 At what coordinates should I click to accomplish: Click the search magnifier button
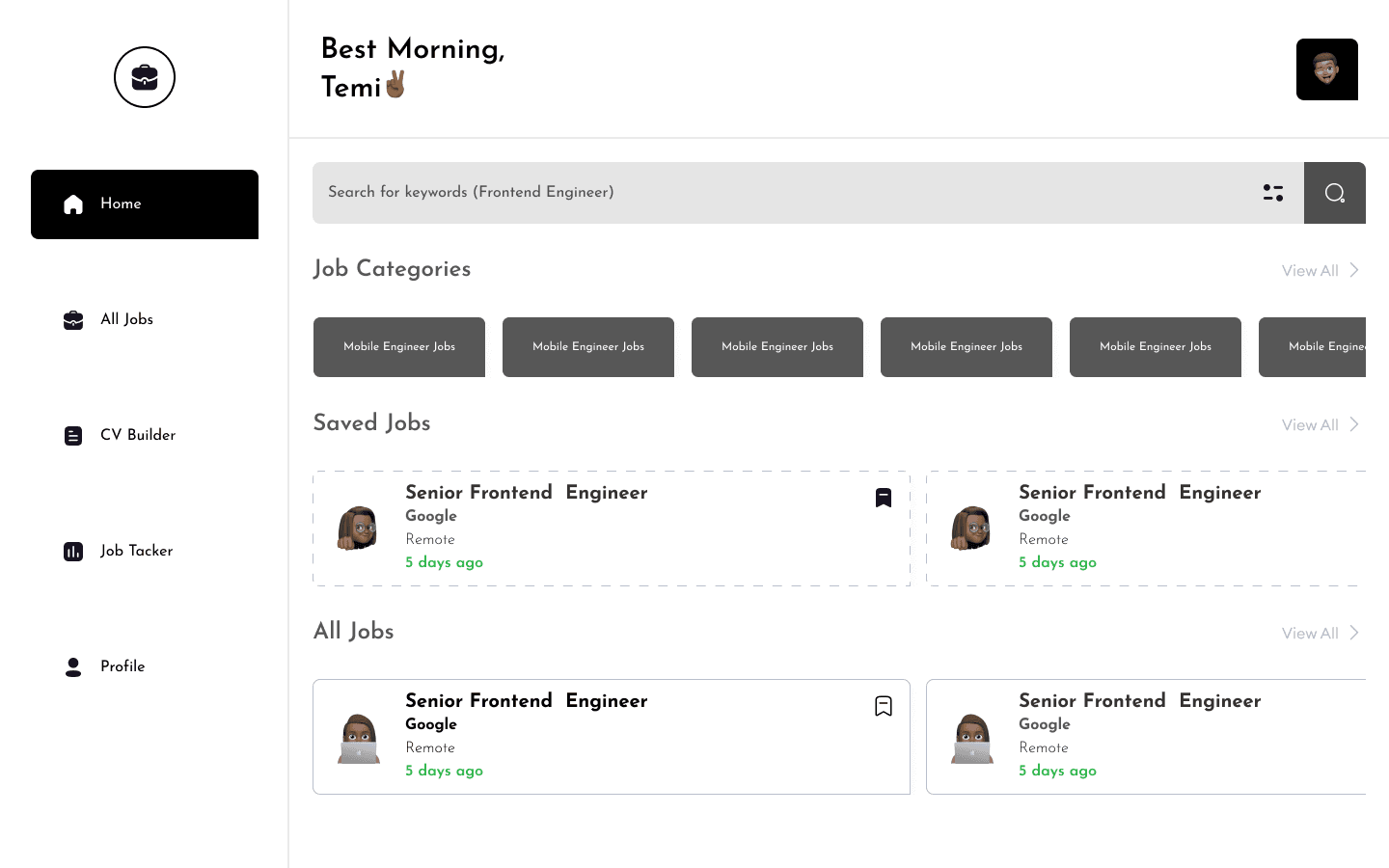(1334, 193)
